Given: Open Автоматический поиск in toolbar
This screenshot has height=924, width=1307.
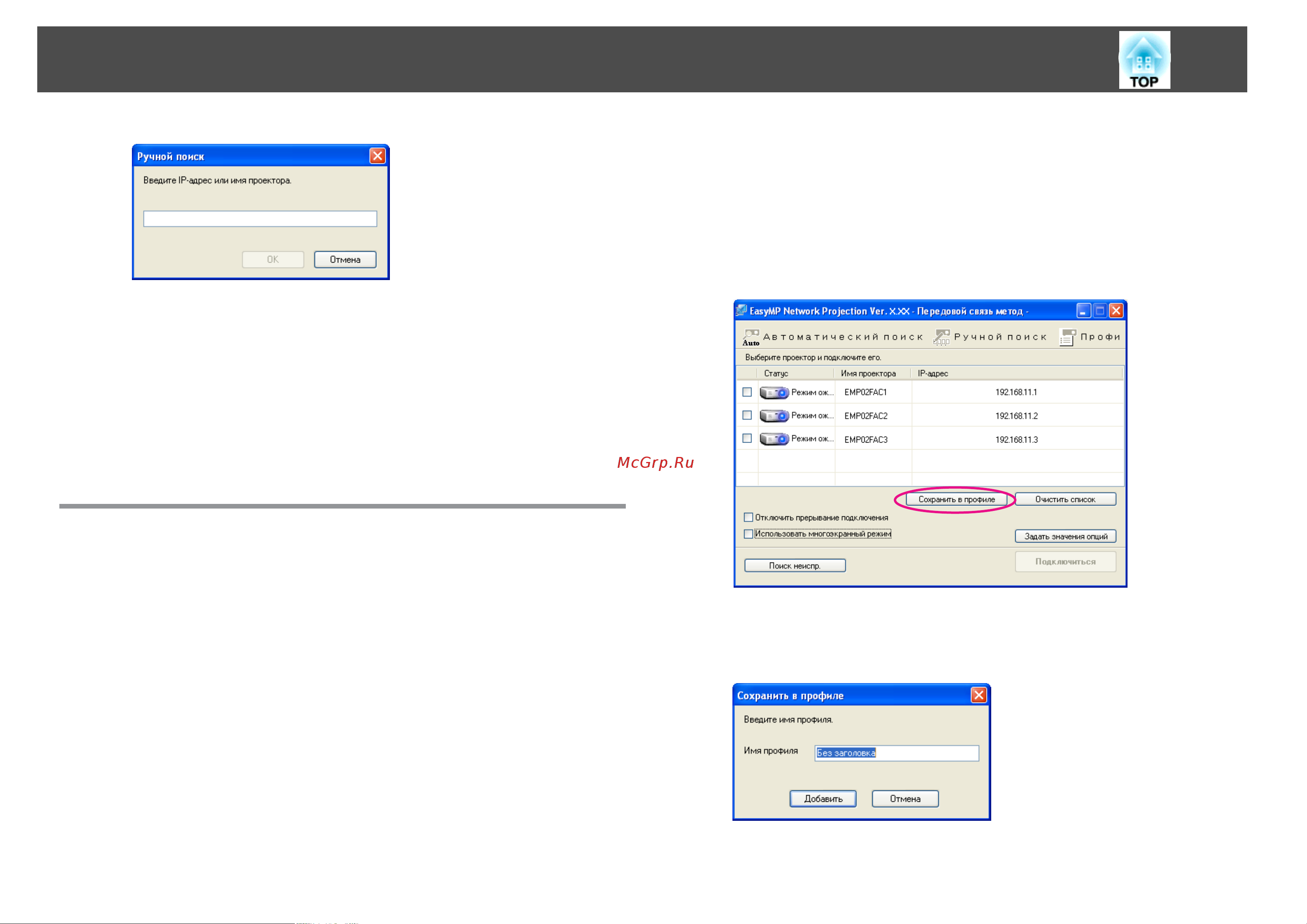Looking at the screenshot, I should (x=832, y=337).
